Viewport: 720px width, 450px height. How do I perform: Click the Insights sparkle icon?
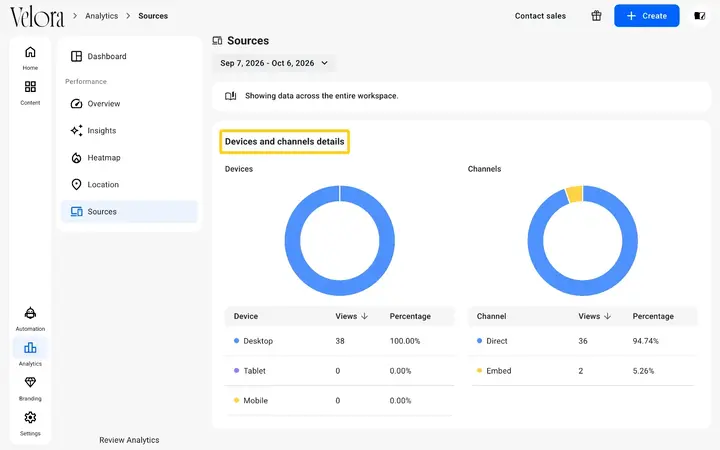tap(76, 130)
